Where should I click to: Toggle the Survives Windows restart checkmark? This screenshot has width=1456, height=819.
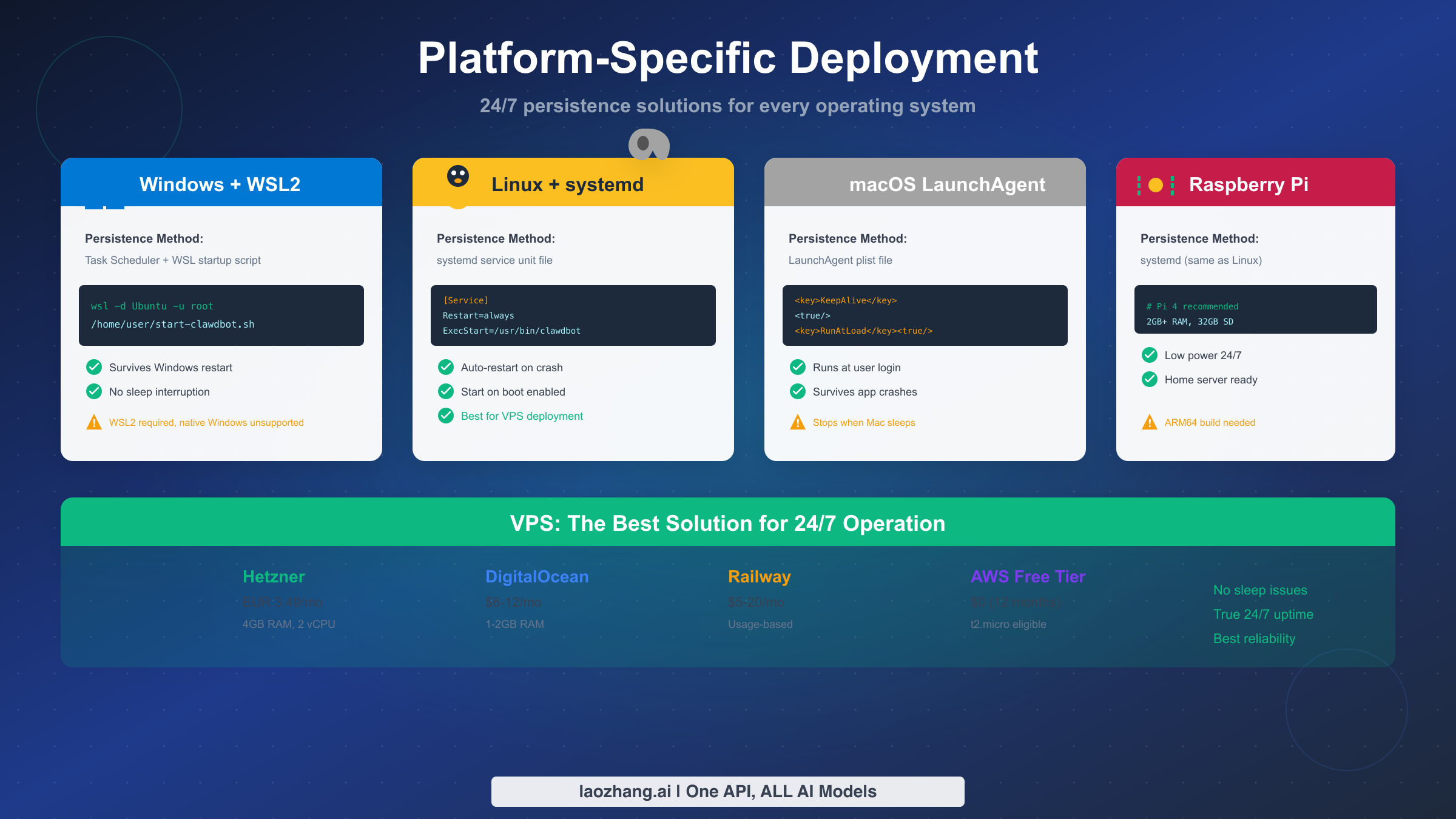94,367
